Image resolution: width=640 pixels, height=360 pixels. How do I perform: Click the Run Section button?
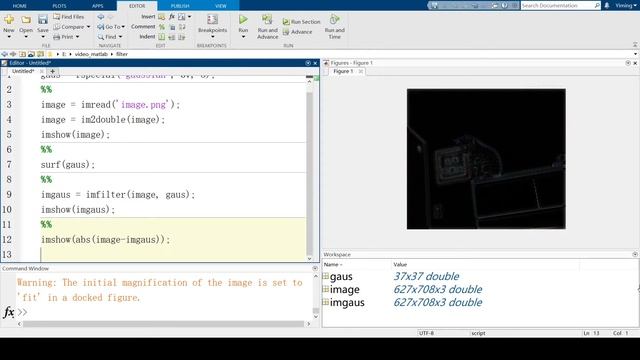click(301, 22)
